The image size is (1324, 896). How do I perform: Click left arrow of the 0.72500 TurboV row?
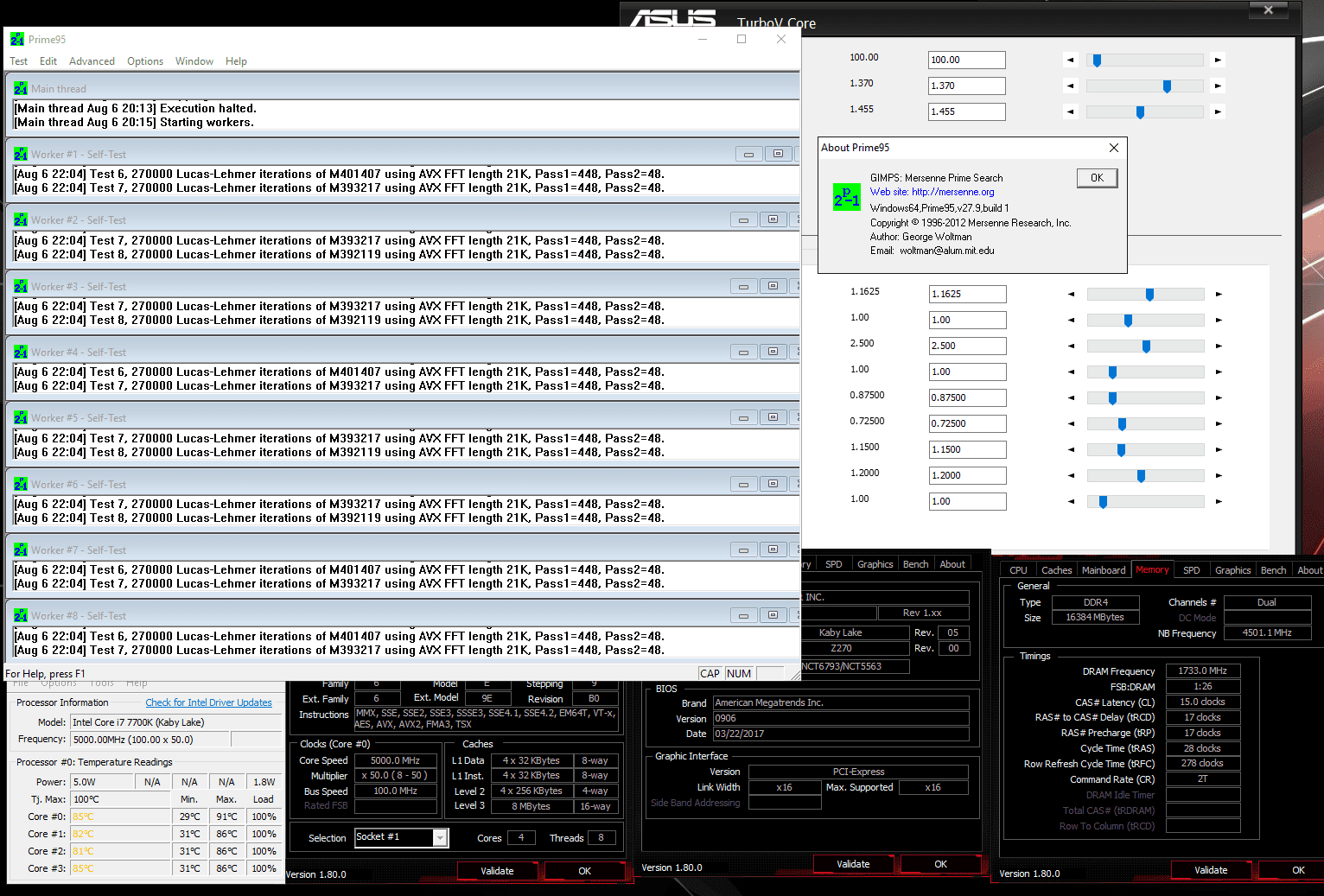click(x=1072, y=423)
